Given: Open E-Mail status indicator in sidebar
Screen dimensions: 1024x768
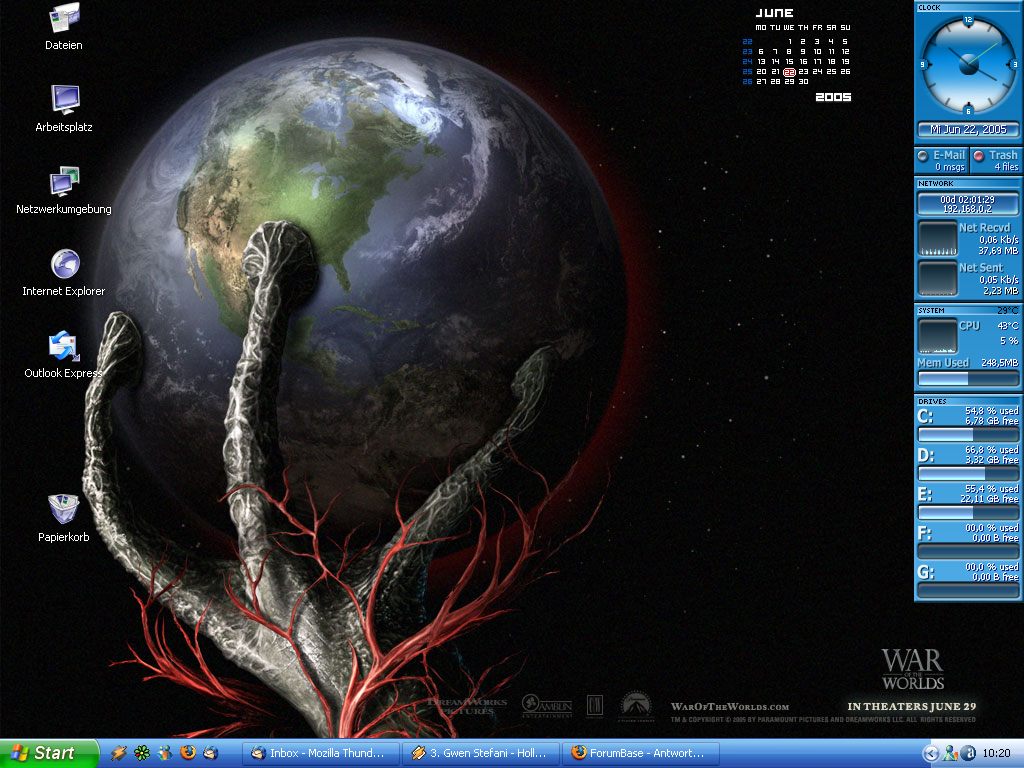Looking at the screenshot, I should coord(942,161).
